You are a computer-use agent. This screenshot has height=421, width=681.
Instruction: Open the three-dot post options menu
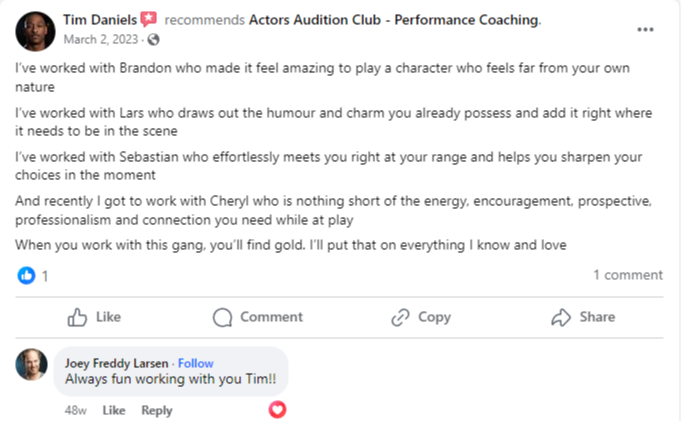(645, 29)
